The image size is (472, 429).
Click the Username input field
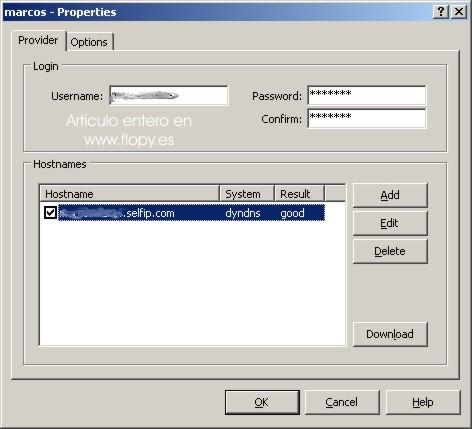coord(169,95)
